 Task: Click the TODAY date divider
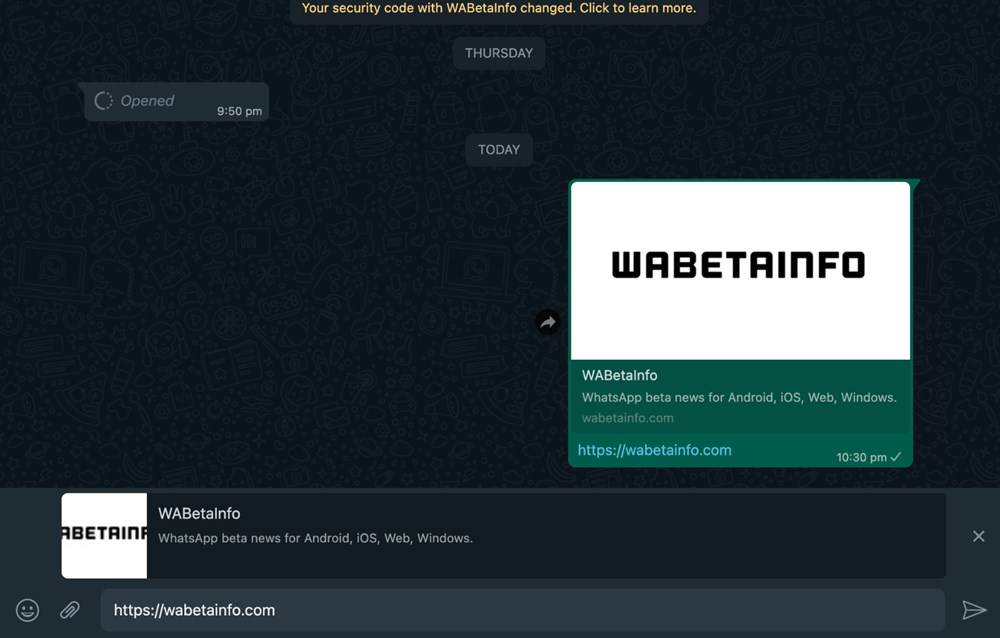click(x=499, y=149)
